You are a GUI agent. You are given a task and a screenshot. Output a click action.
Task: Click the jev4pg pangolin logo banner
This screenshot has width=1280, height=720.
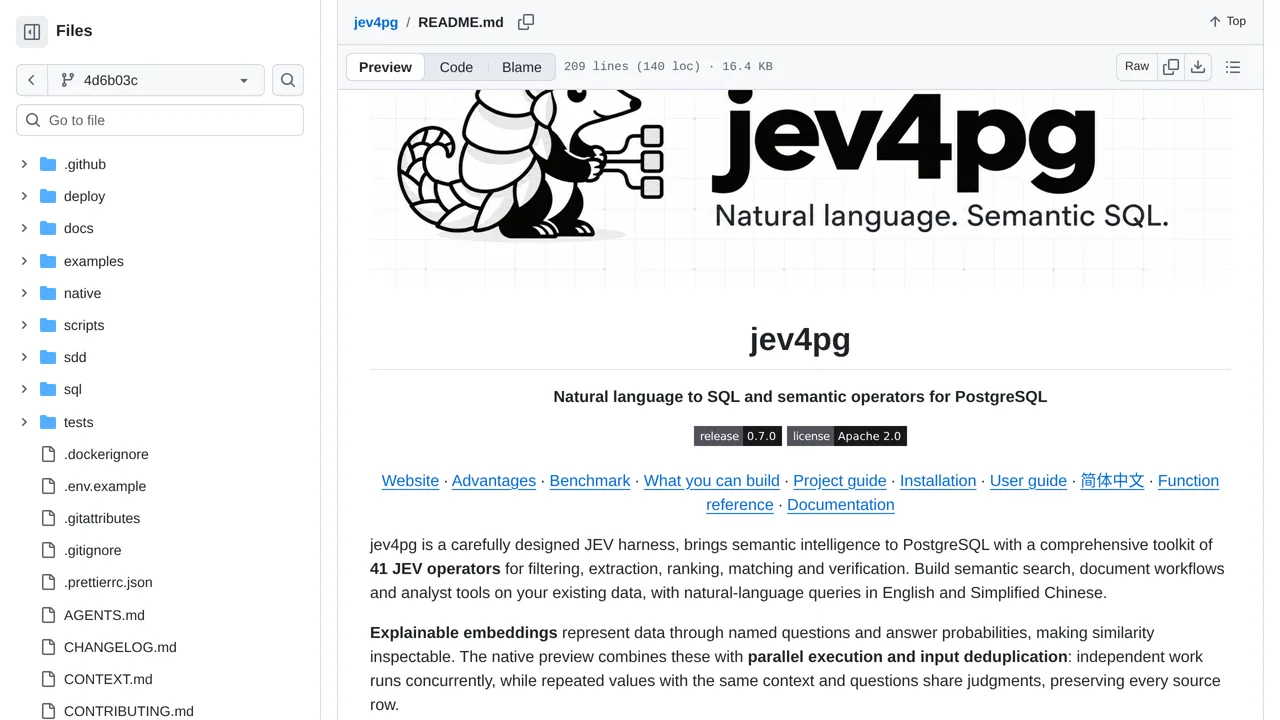point(800,188)
